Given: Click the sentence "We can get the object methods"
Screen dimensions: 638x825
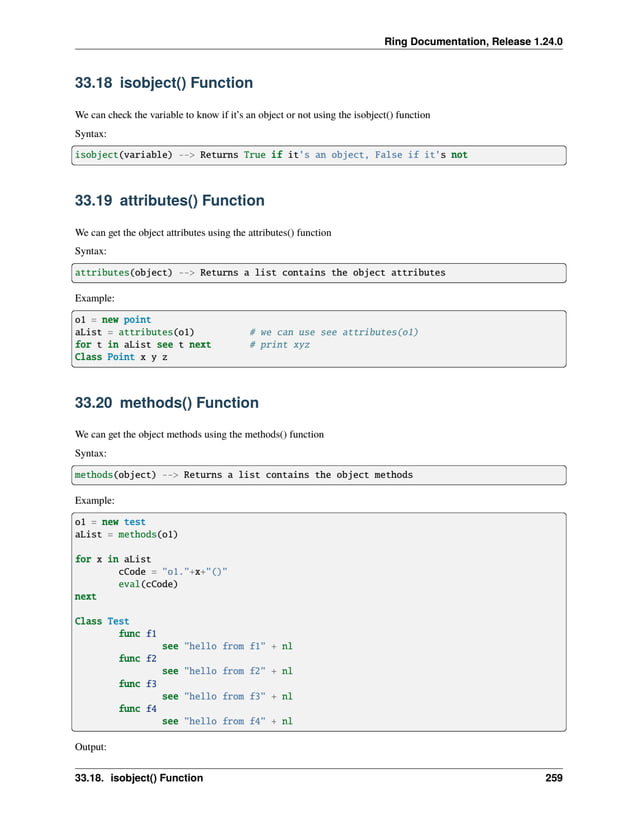Looking at the screenshot, I should (x=199, y=435).
